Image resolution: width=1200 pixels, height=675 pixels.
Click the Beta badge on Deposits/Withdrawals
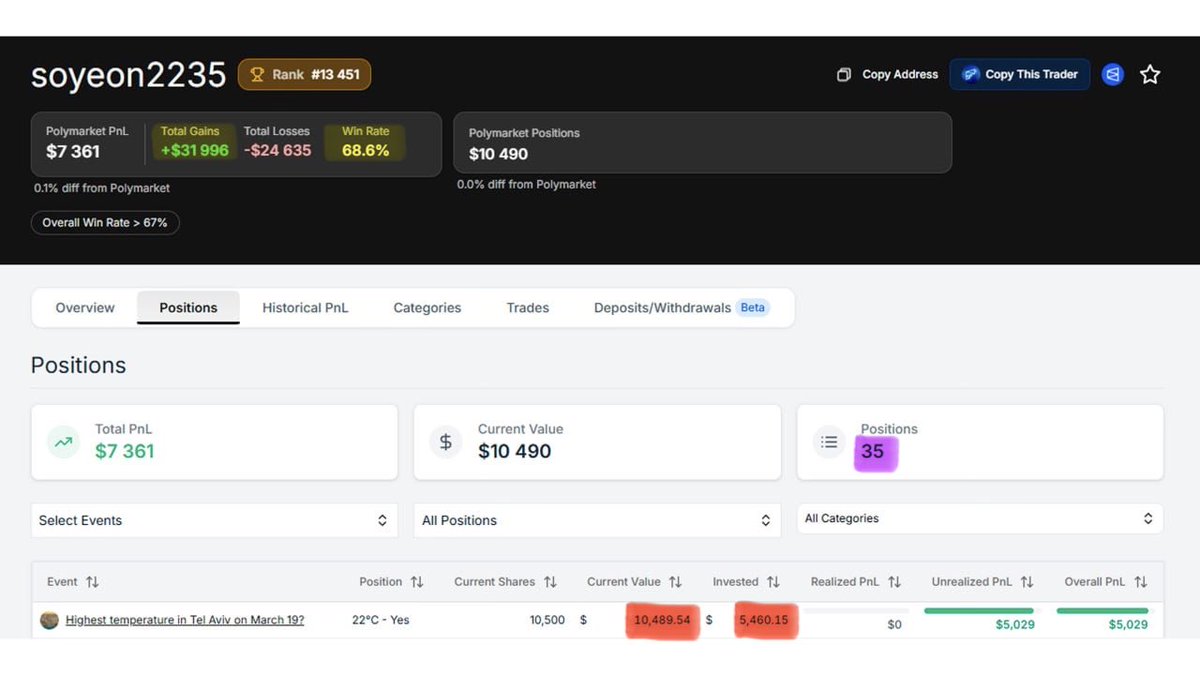click(753, 308)
